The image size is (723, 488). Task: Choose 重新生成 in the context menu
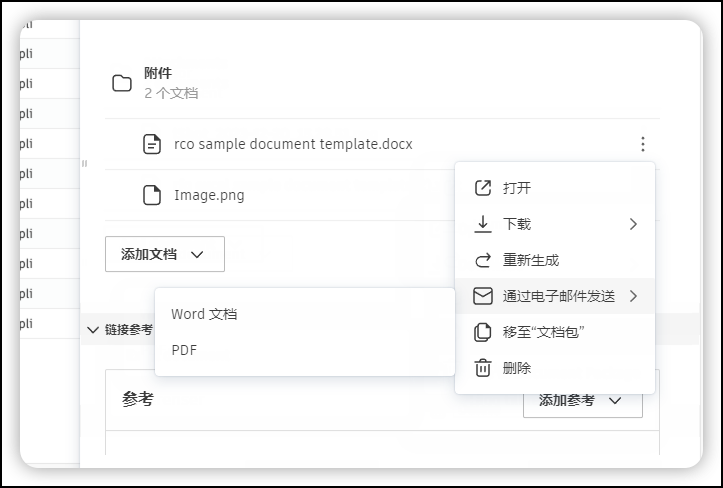coord(531,260)
